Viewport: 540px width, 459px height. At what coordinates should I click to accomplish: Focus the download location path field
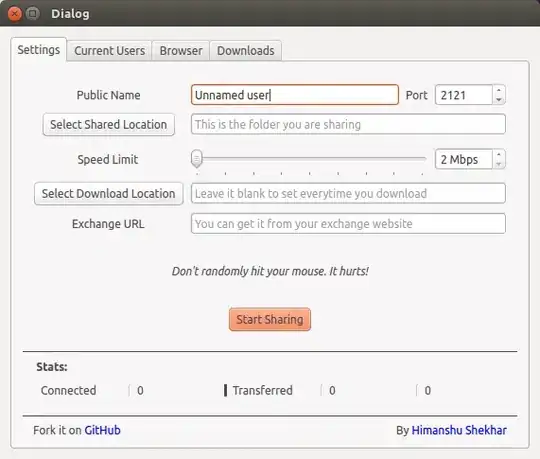(x=348, y=194)
